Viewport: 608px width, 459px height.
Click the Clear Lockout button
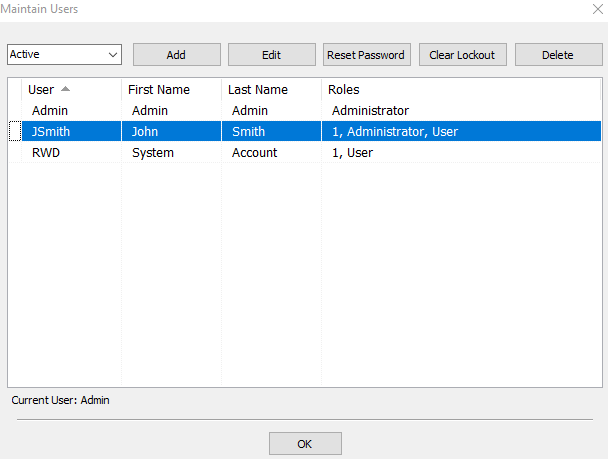(463, 55)
